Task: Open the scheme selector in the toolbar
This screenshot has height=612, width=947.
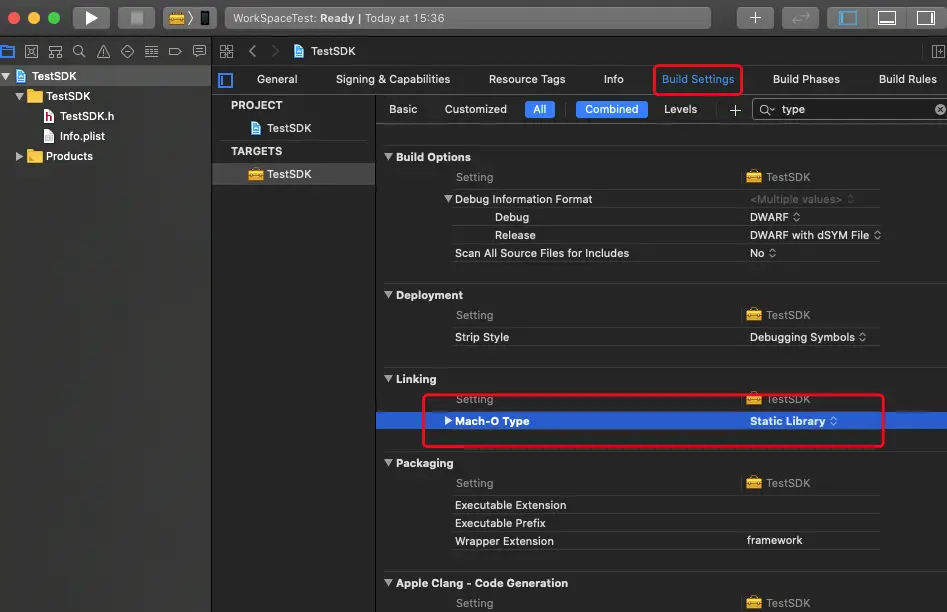Action: [190, 18]
